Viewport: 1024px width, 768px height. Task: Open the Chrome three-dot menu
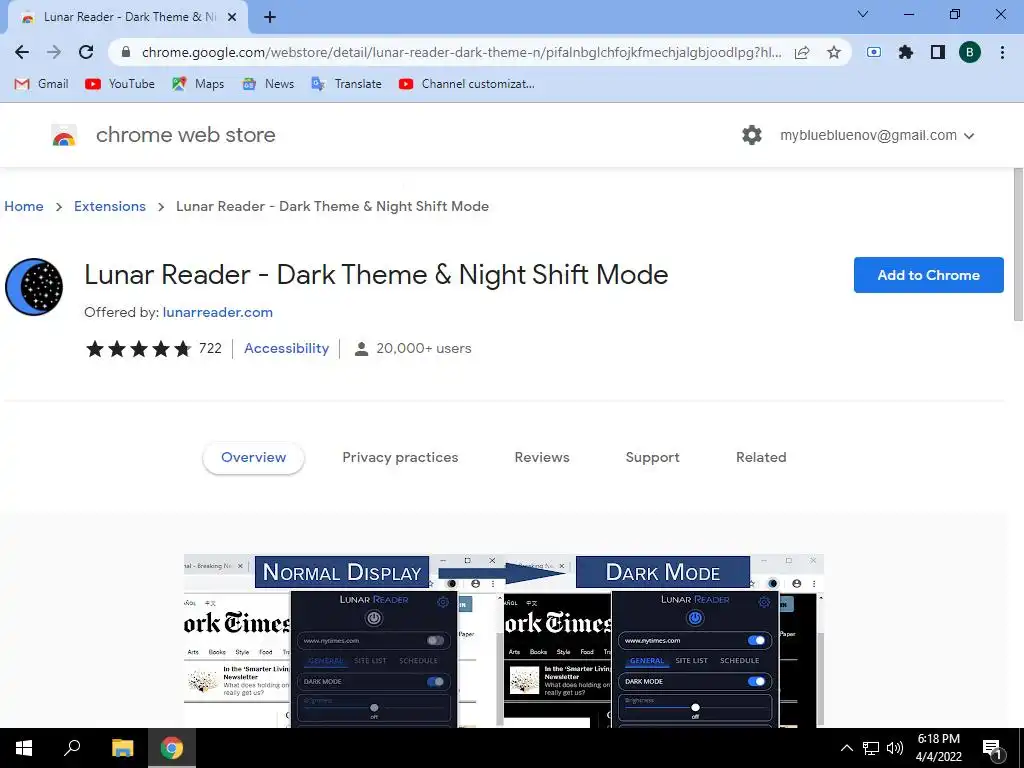coord(1002,52)
